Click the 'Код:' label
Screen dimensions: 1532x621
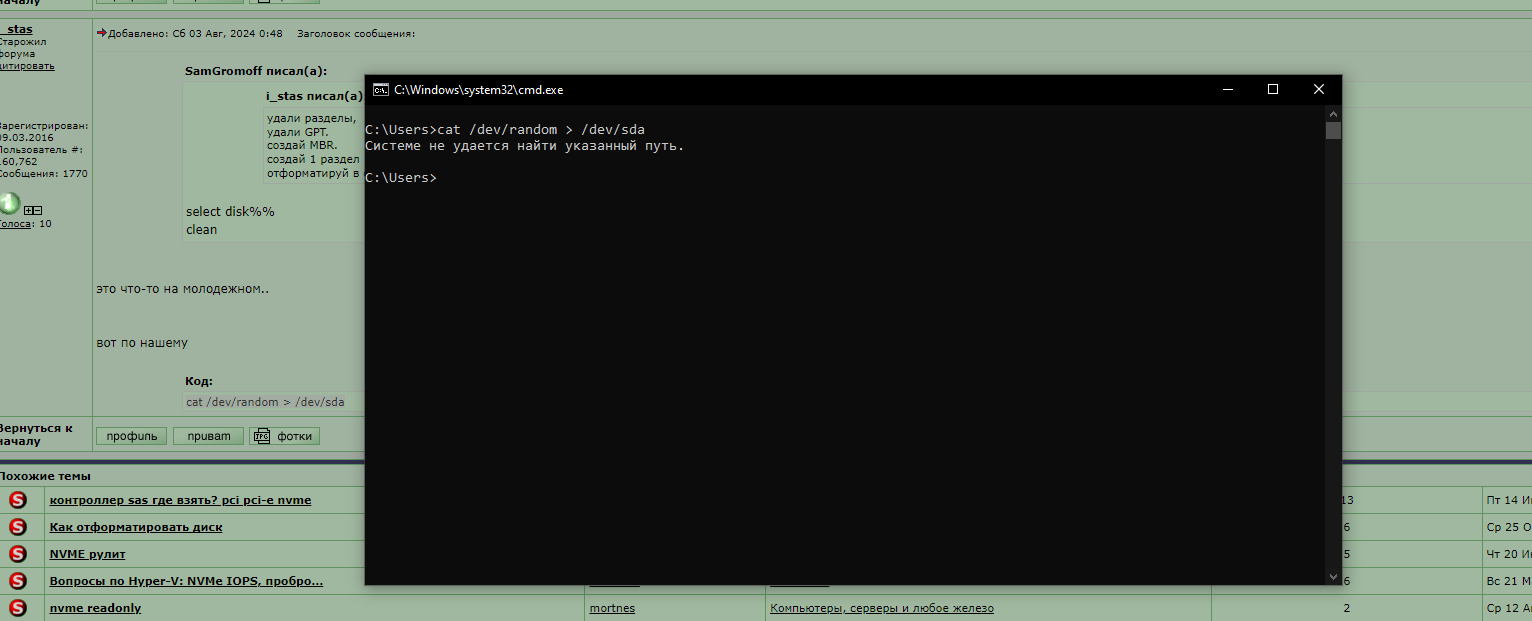(199, 381)
